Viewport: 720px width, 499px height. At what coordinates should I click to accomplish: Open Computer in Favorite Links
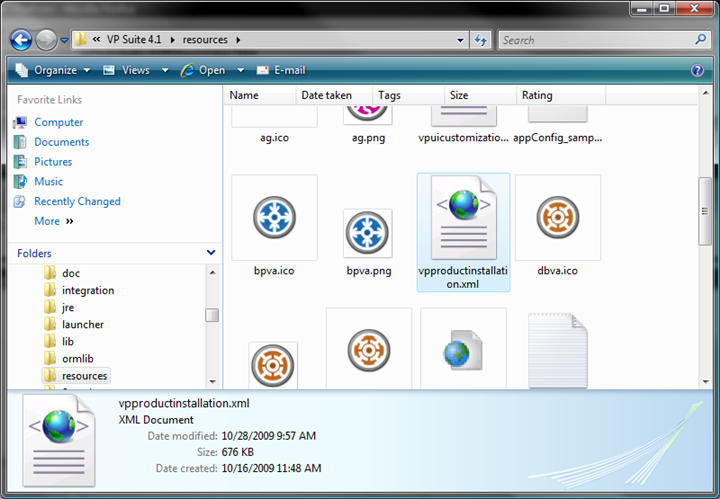pos(59,122)
